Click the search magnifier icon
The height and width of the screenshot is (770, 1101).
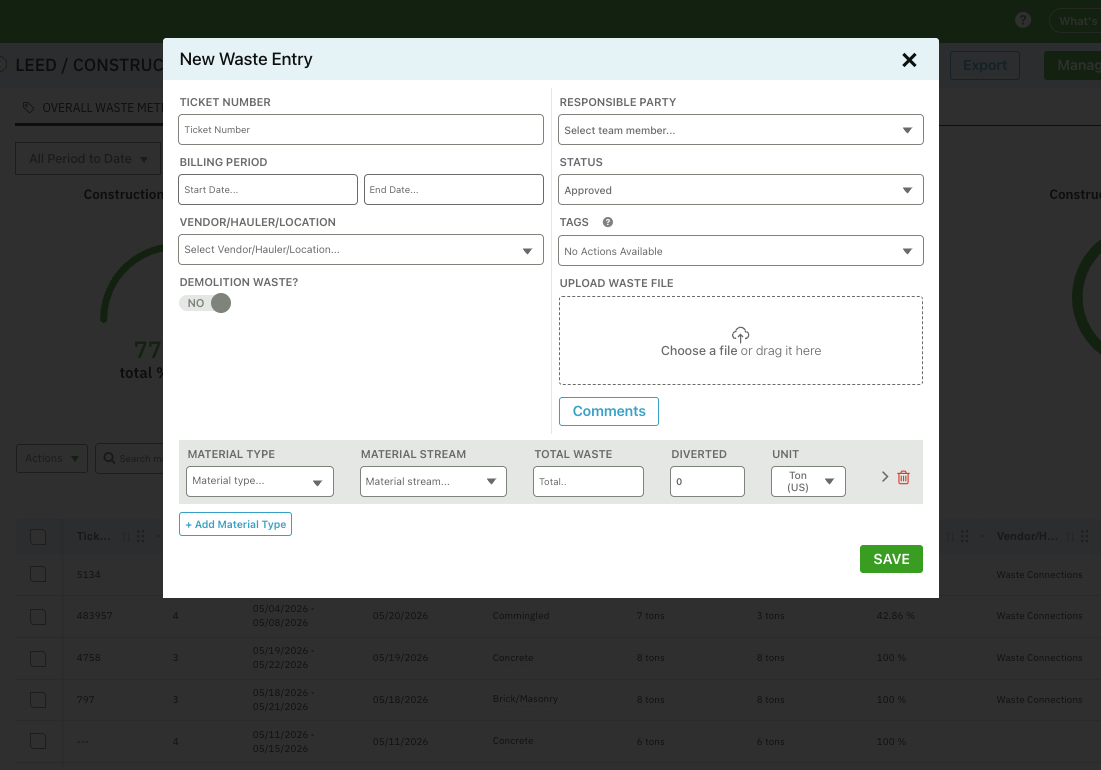tap(110, 458)
